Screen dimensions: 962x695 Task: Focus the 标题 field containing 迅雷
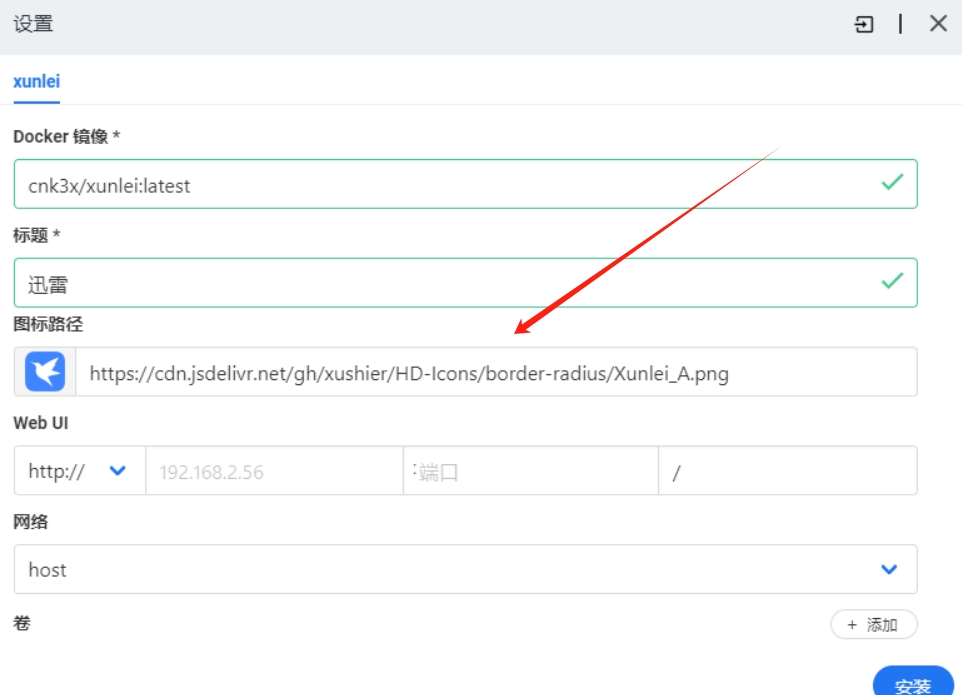(x=440, y=284)
